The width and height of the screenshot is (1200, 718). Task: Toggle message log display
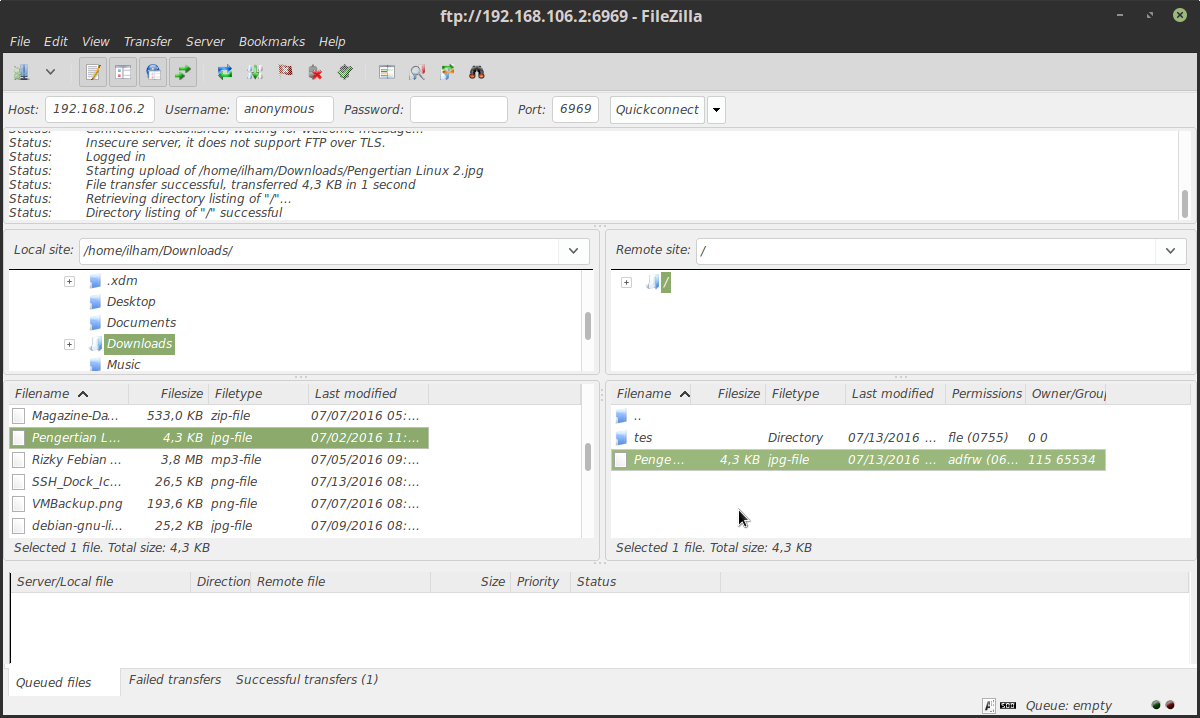point(93,72)
